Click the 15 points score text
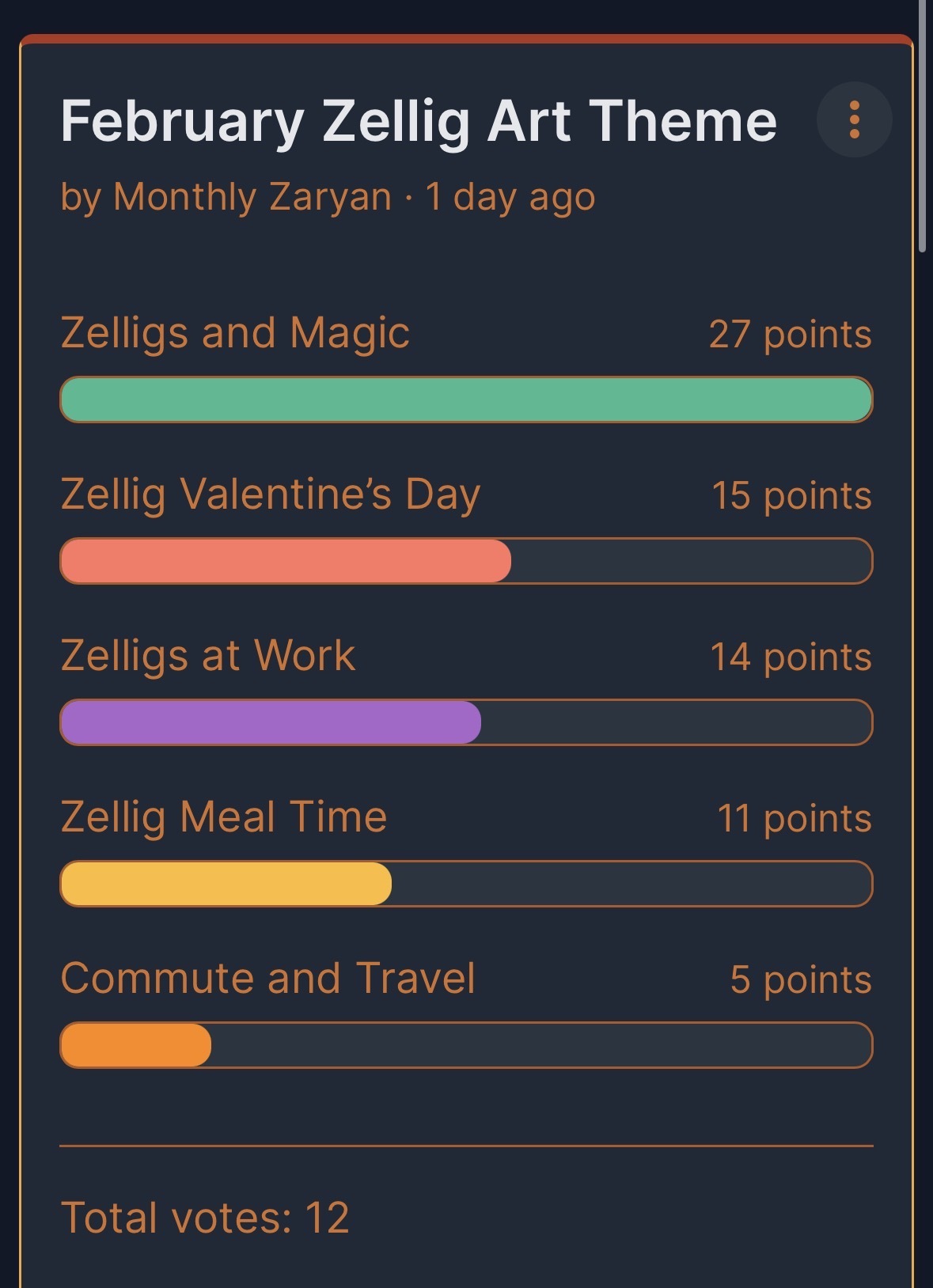Image resolution: width=933 pixels, height=1288 pixels. point(791,496)
